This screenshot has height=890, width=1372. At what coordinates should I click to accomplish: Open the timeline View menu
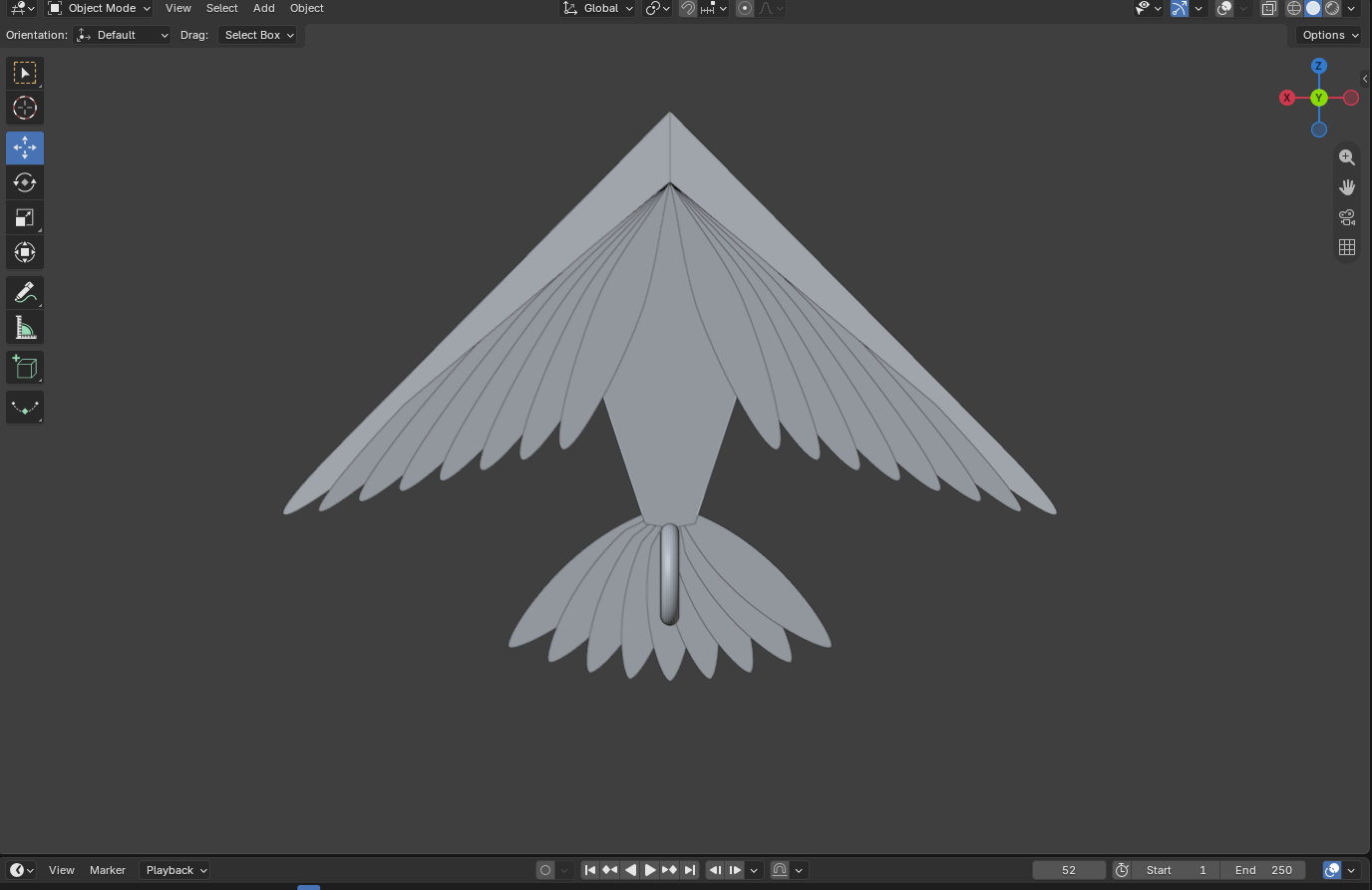coord(62,870)
